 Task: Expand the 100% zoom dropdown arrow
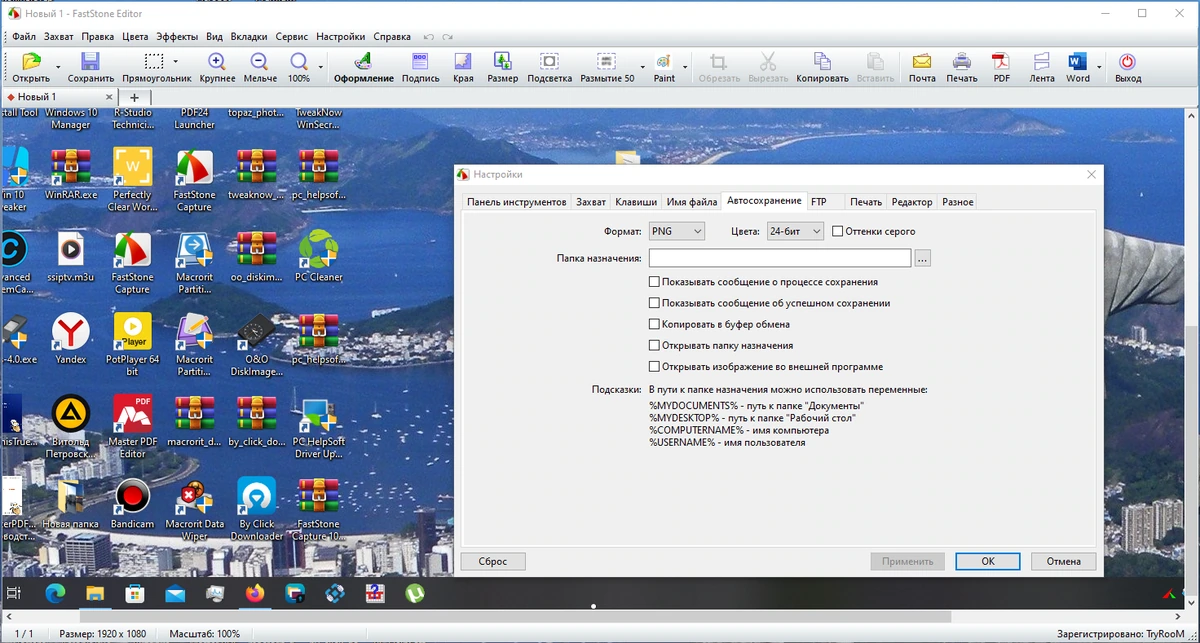321,68
